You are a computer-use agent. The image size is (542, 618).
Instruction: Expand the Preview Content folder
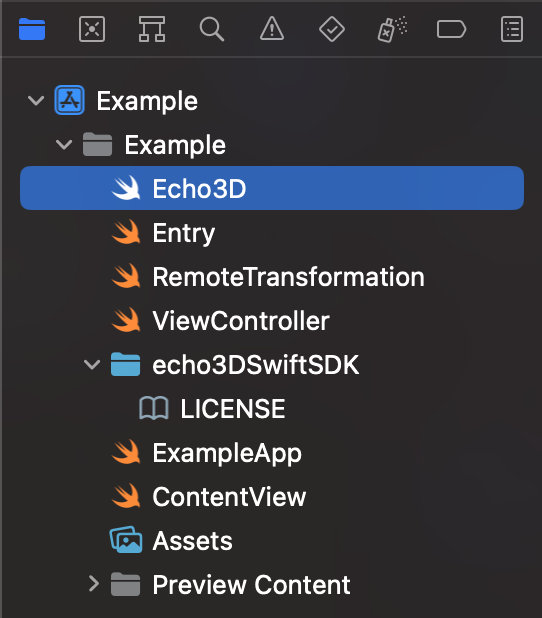(x=93, y=584)
